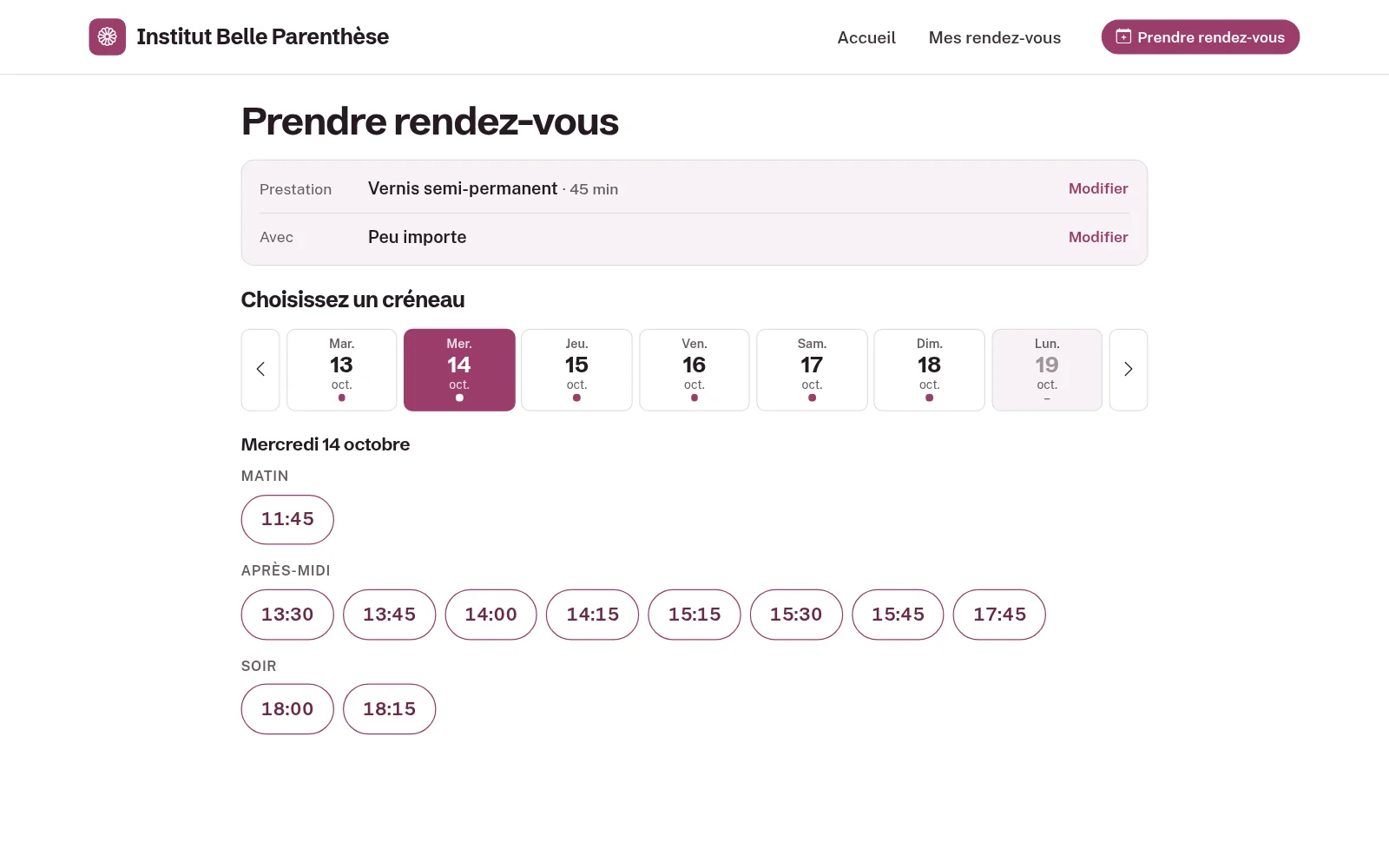The width and height of the screenshot is (1389, 868).
Task: Pick the 15:30 time slot
Action: coord(796,615)
